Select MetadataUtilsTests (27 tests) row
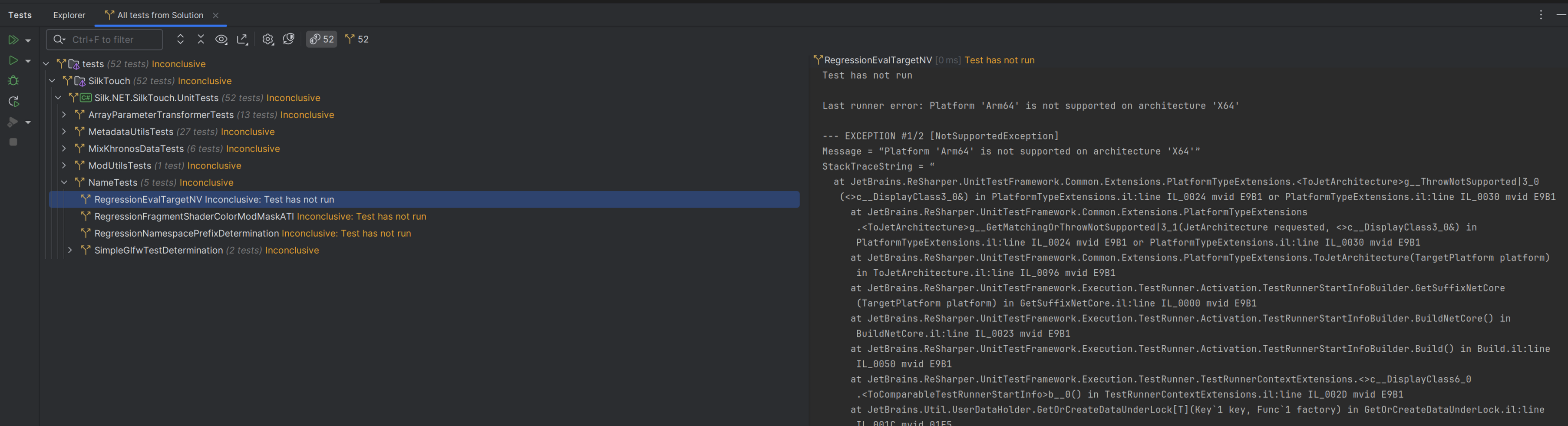 424,132
